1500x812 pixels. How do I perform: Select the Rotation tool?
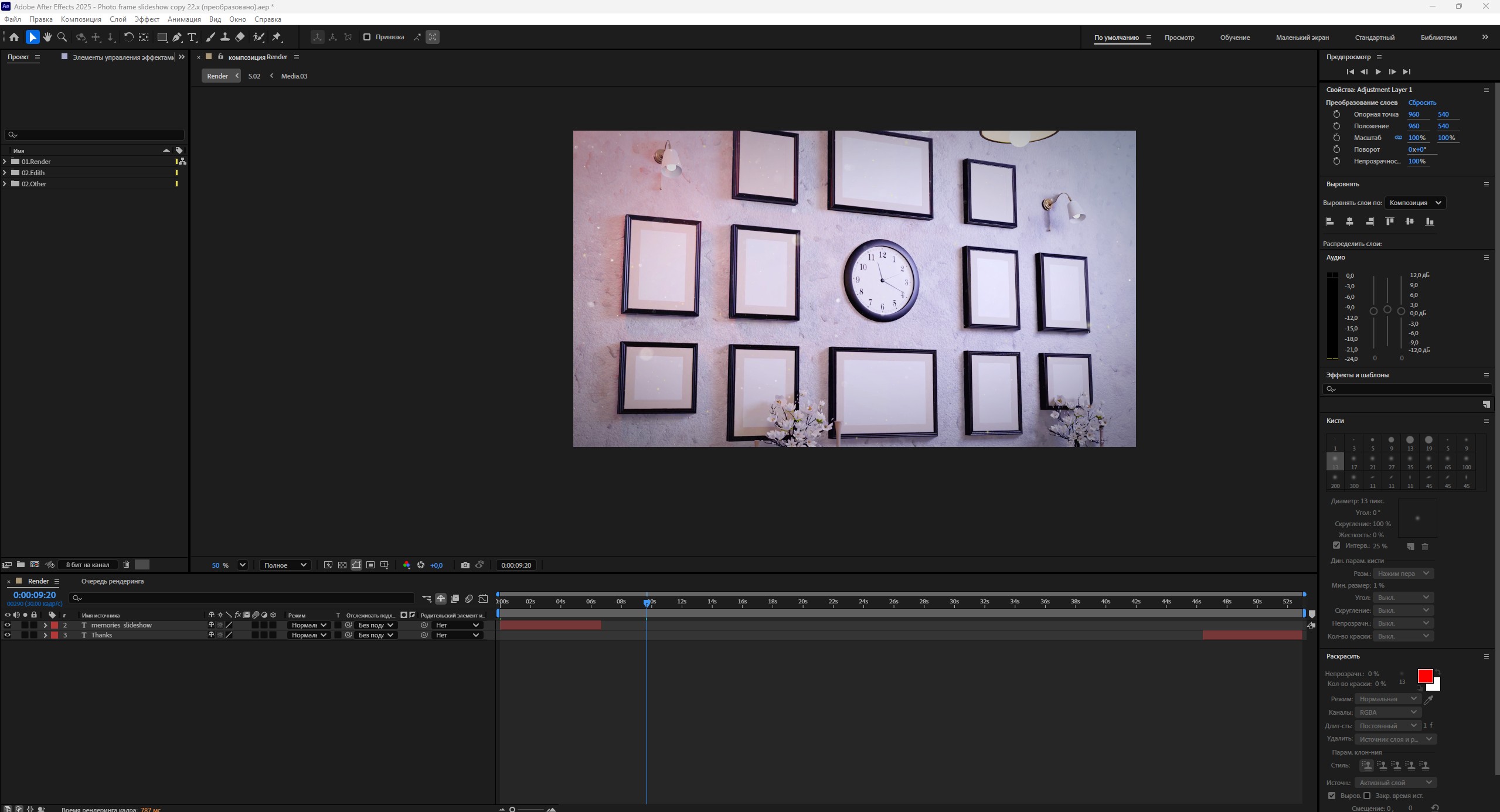tap(128, 37)
